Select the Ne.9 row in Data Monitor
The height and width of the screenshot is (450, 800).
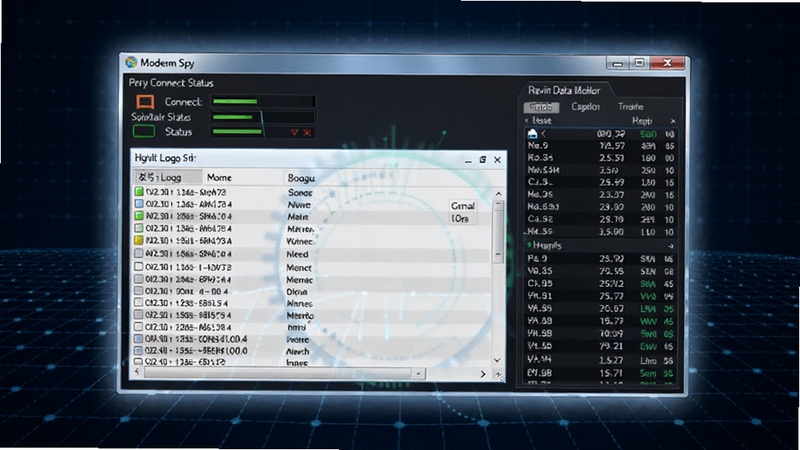(x=601, y=146)
